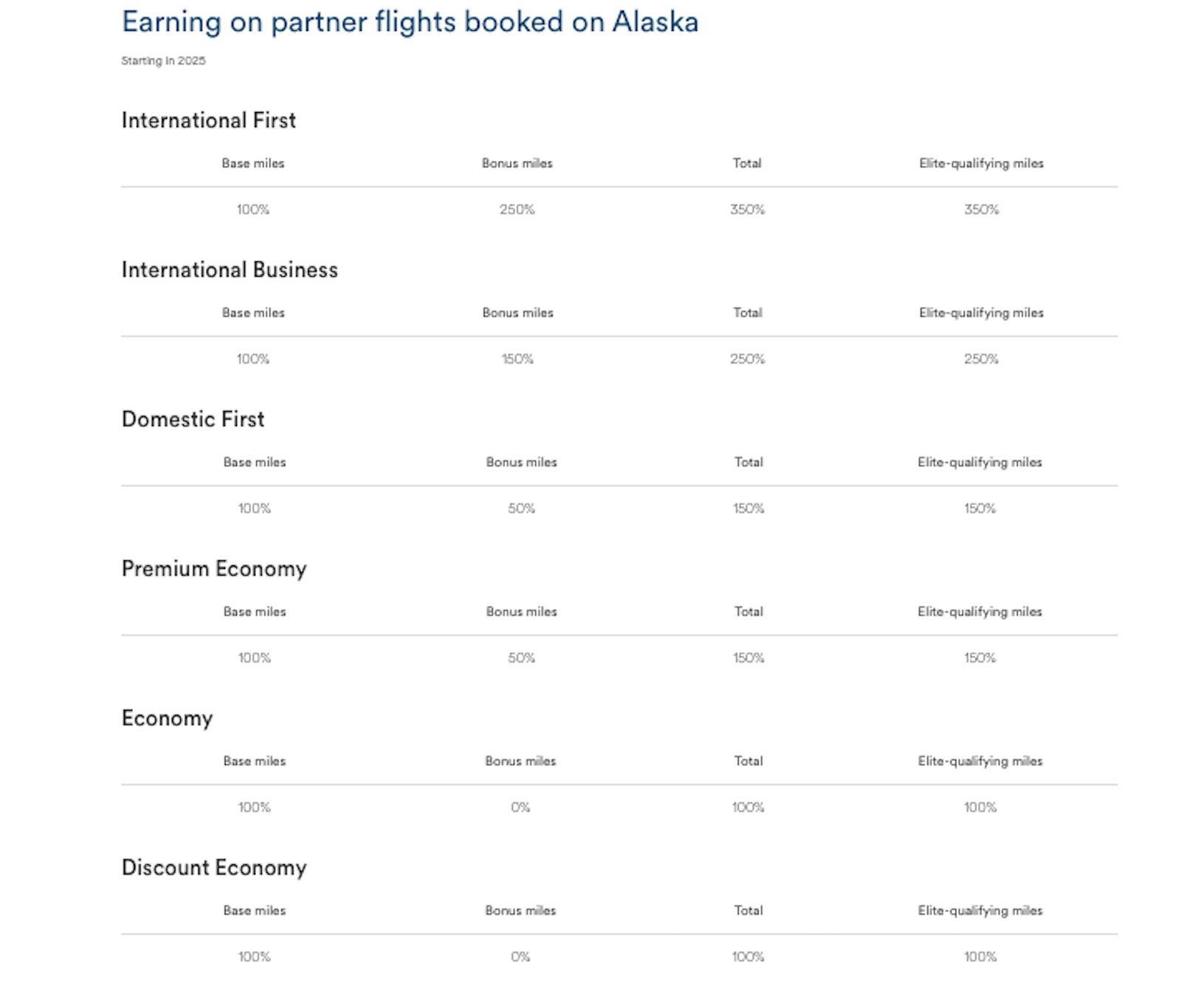Click the 0% bonus miles under Discount Economy
Image resolution: width=1181 pixels, height=1008 pixels.
(520, 957)
